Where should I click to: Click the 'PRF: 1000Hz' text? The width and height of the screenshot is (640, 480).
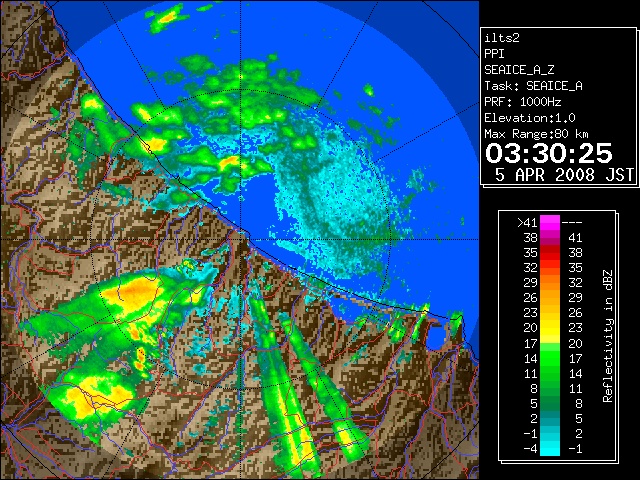click(x=522, y=102)
